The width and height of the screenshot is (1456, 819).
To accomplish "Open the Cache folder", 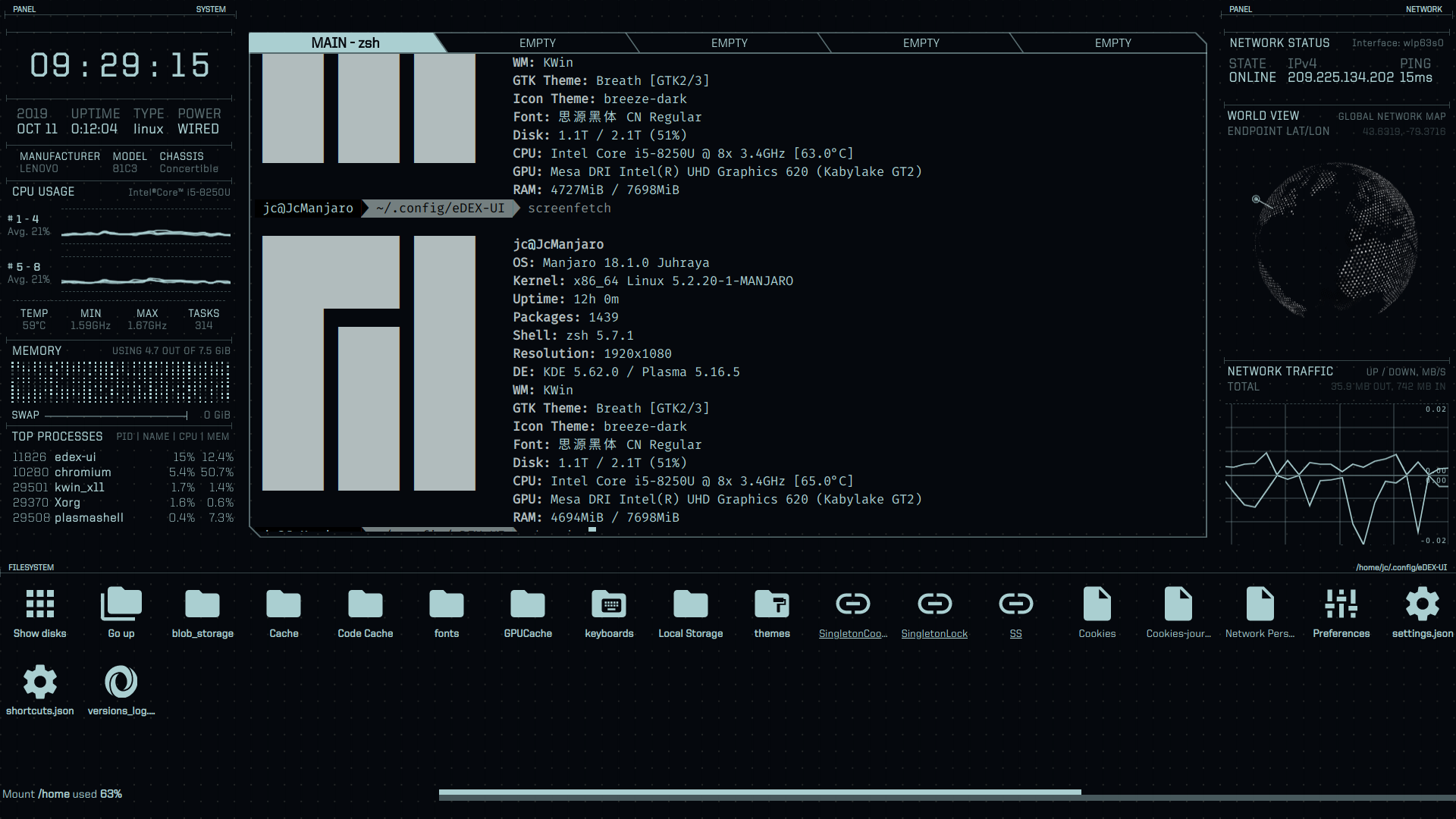I will (284, 604).
